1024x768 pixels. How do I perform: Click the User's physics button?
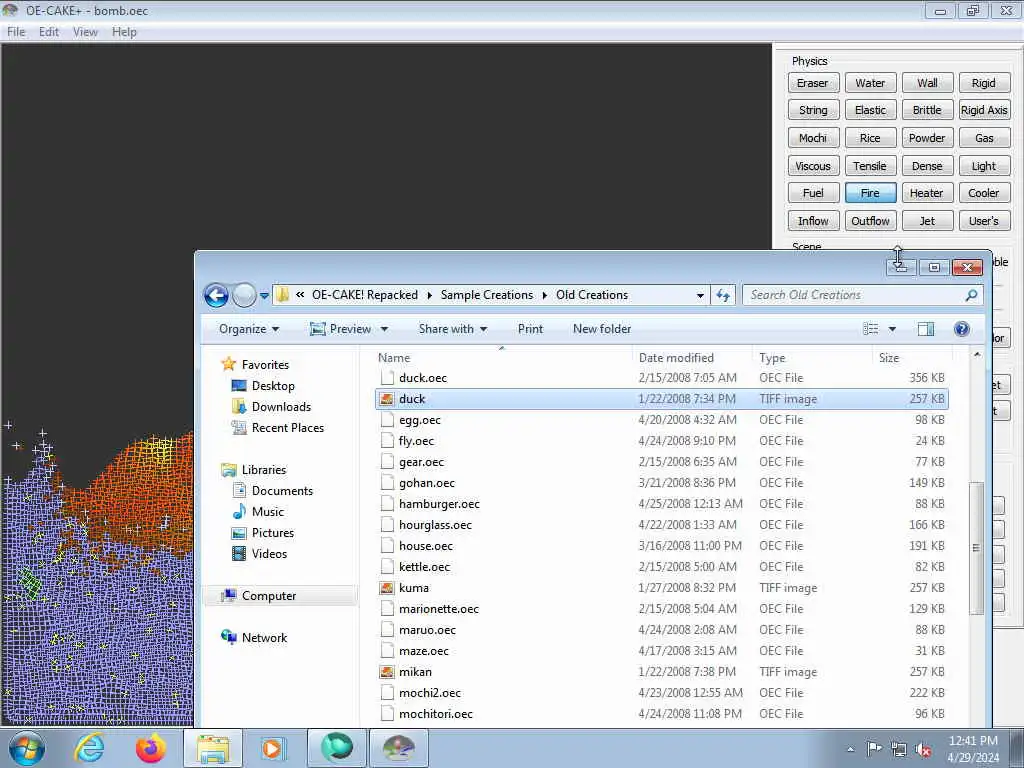pyautogui.click(x=984, y=221)
